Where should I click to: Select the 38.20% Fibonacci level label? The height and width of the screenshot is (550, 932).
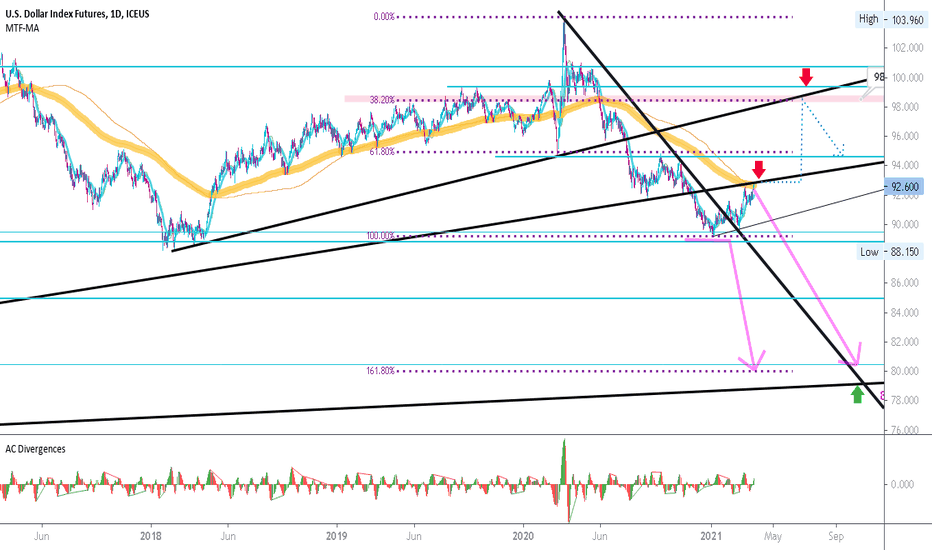[x=382, y=100]
